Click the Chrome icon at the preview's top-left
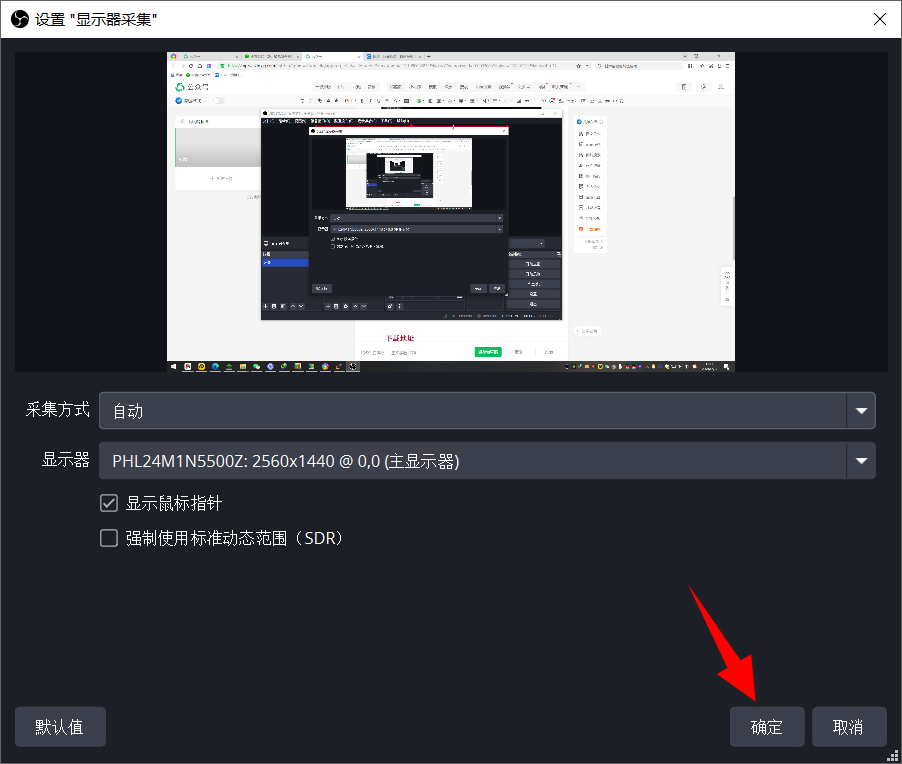This screenshot has width=902, height=764. (174, 57)
